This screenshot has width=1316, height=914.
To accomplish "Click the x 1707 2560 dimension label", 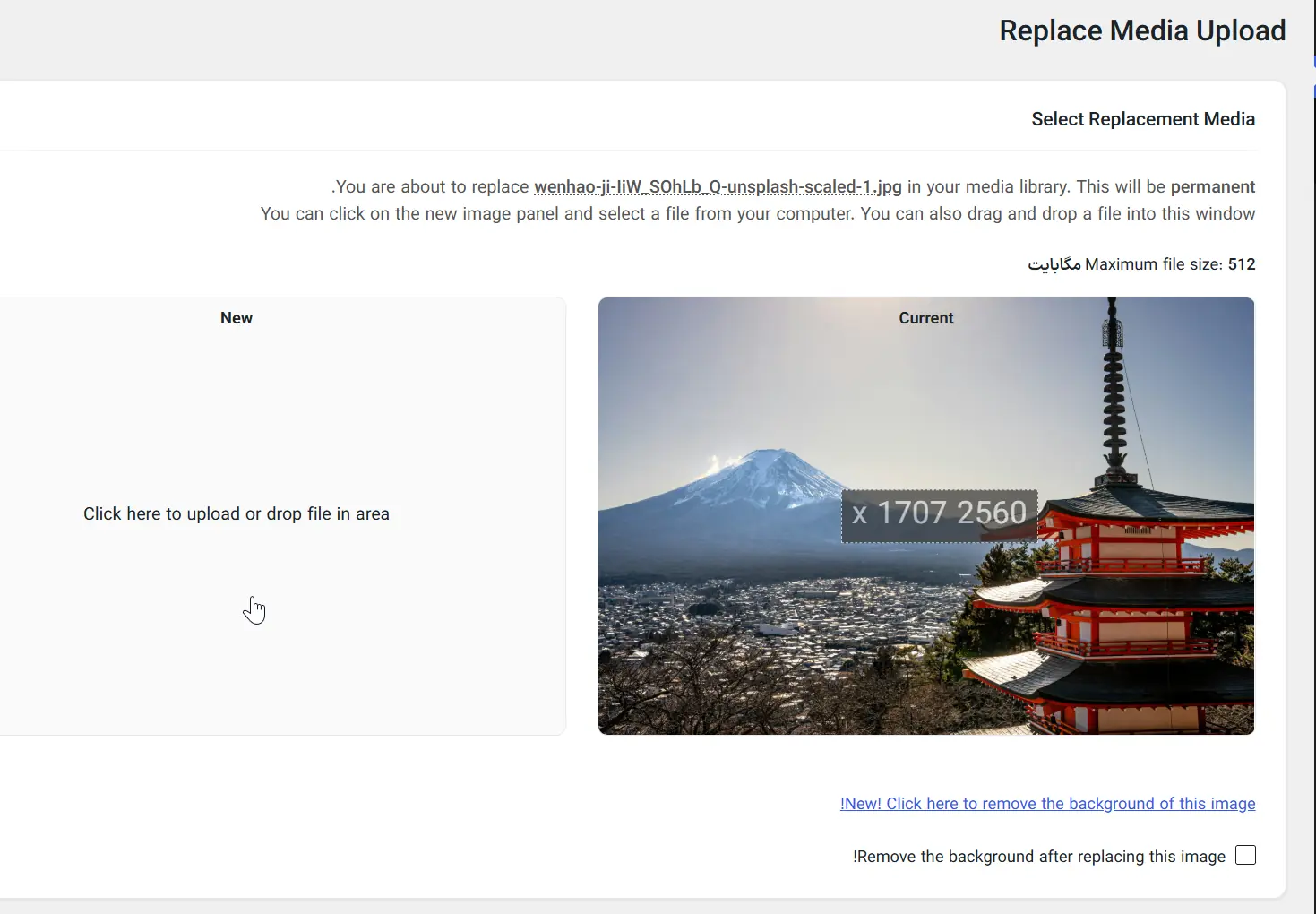I will click(x=940, y=515).
